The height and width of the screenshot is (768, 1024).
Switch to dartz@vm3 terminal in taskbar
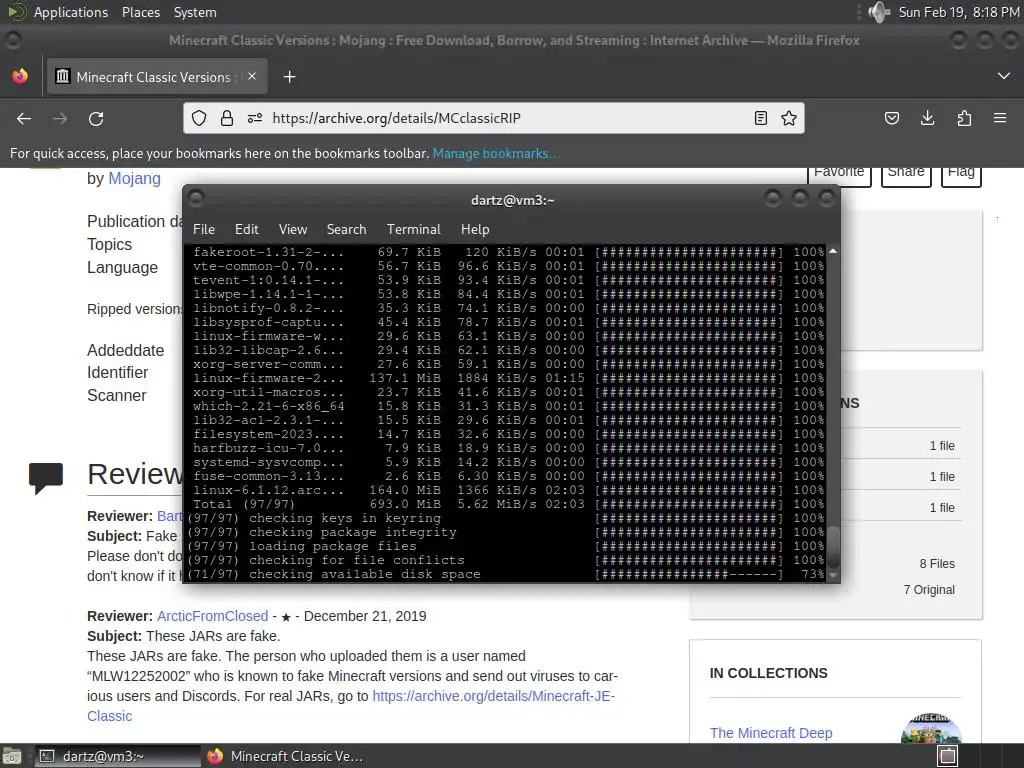click(x=118, y=756)
